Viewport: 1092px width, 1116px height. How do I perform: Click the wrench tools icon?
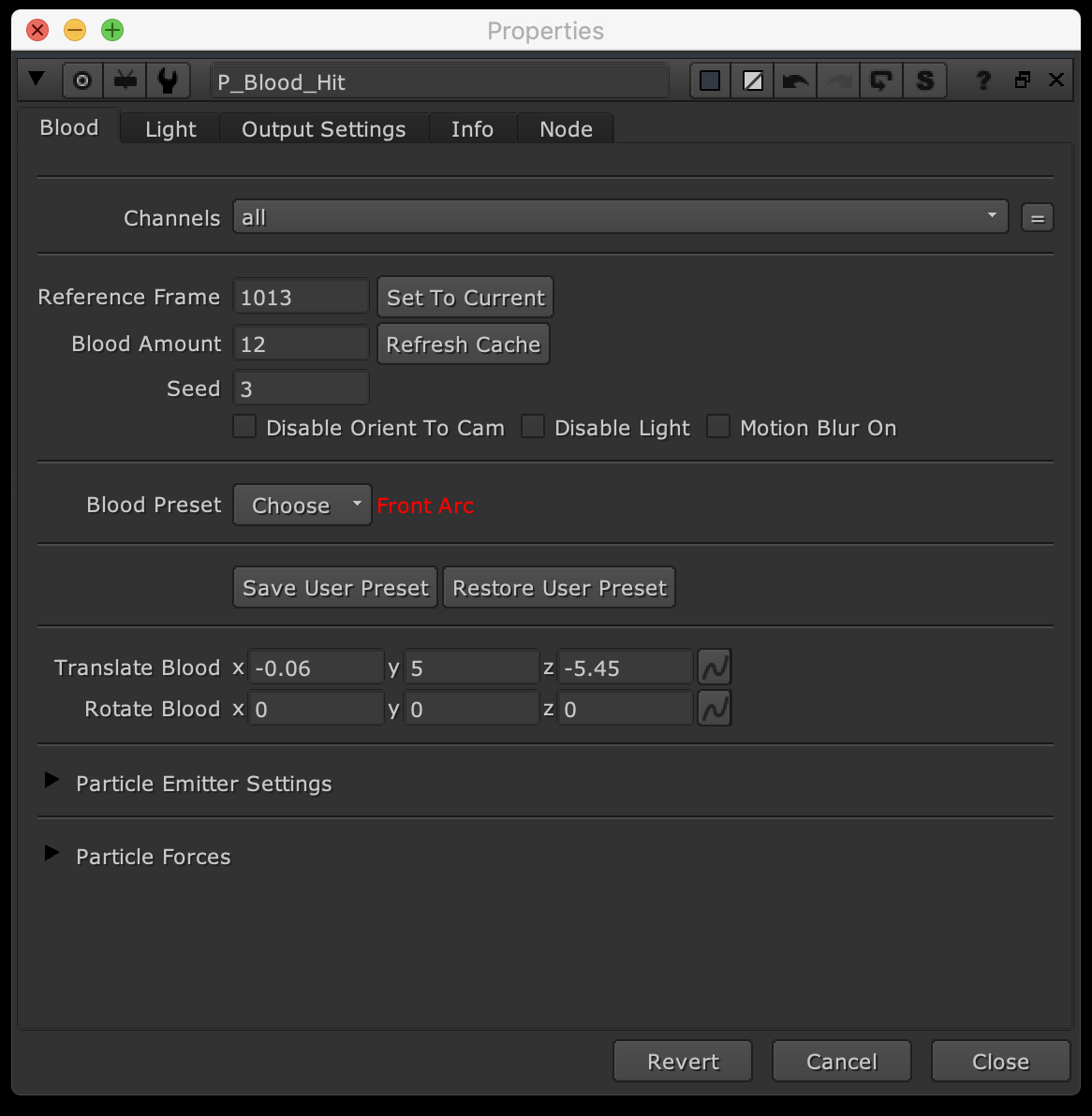(x=169, y=81)
